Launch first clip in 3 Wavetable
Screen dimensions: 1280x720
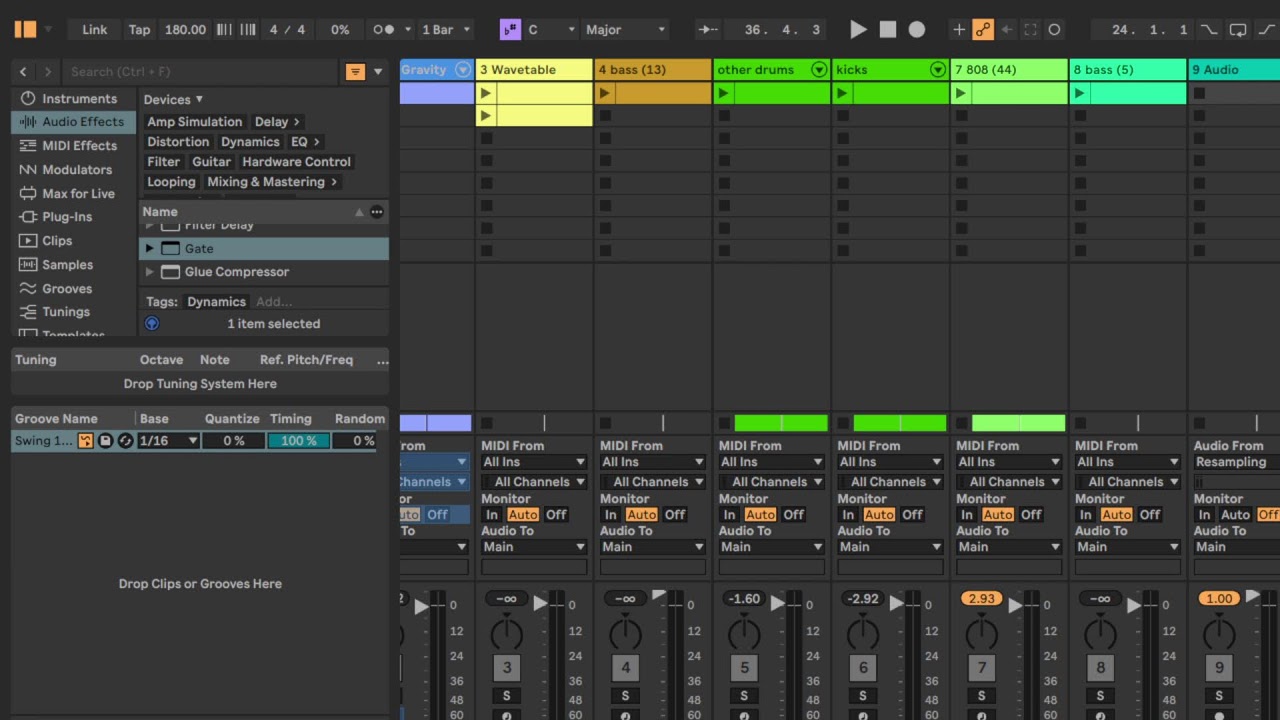click(x=486, y=93)
